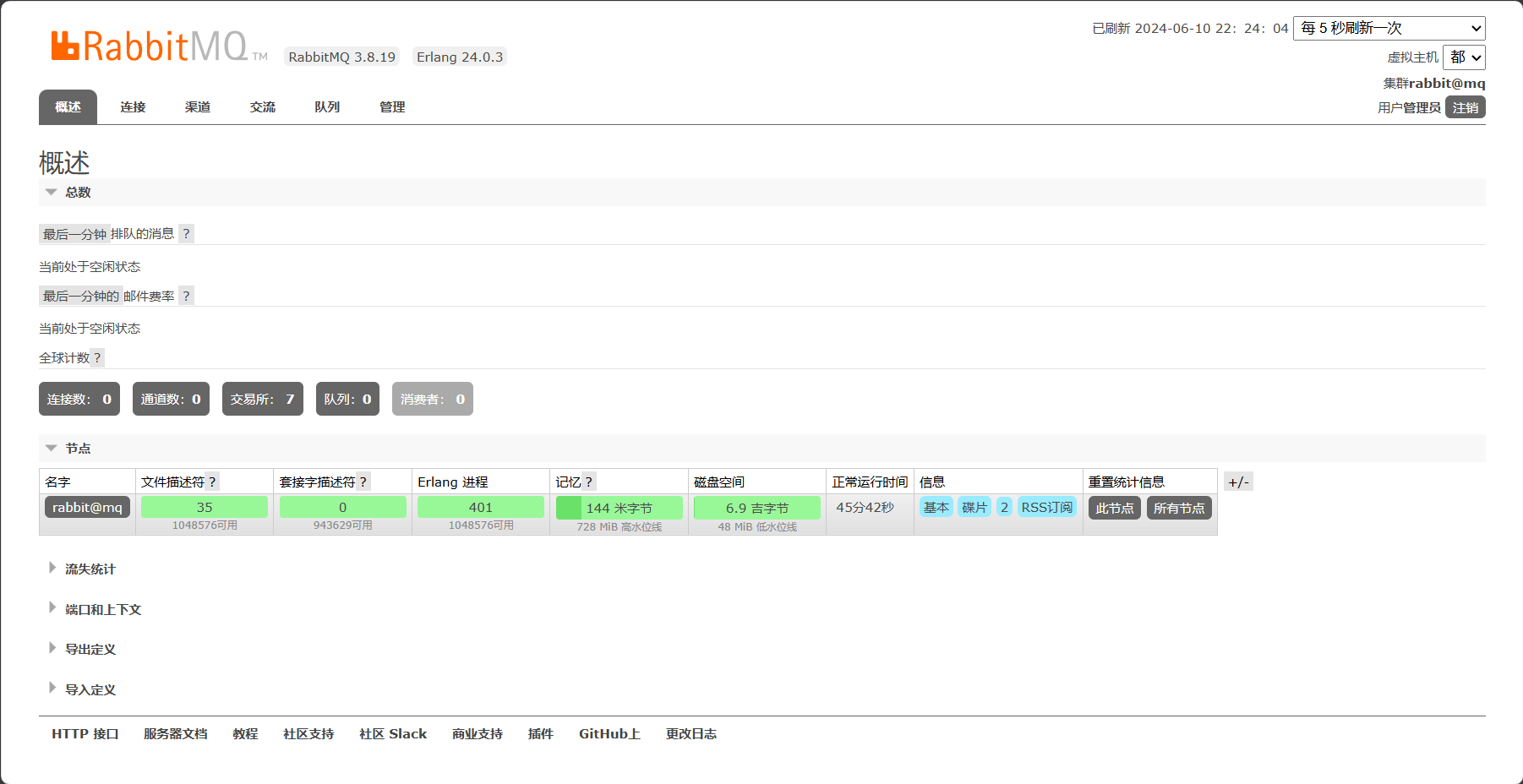Open the refresh interval dropdown
Screen dimensions: 1523x784
point(1389,28)
